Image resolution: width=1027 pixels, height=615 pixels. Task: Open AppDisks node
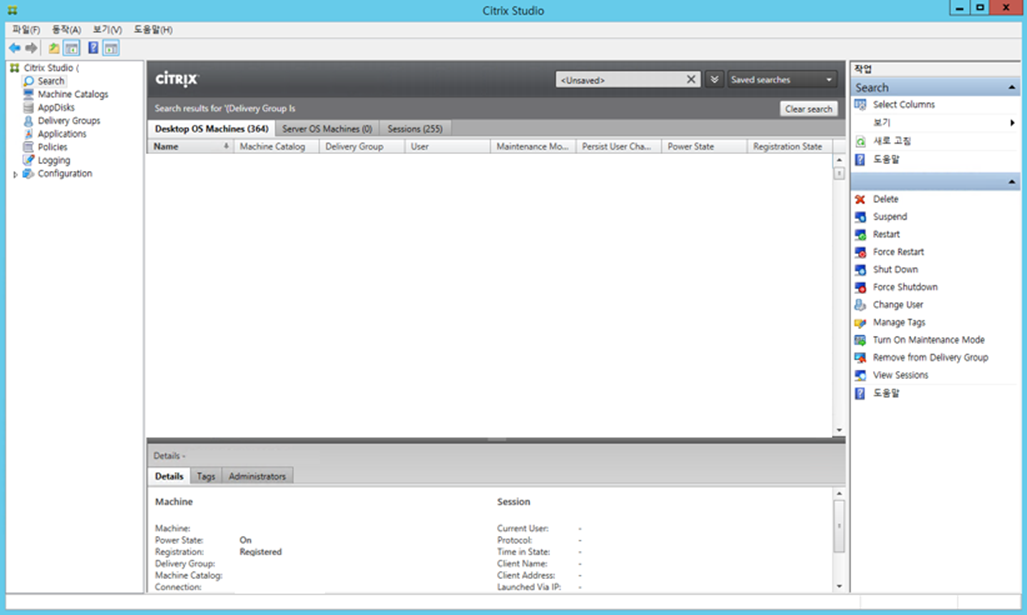pos(56,107)
